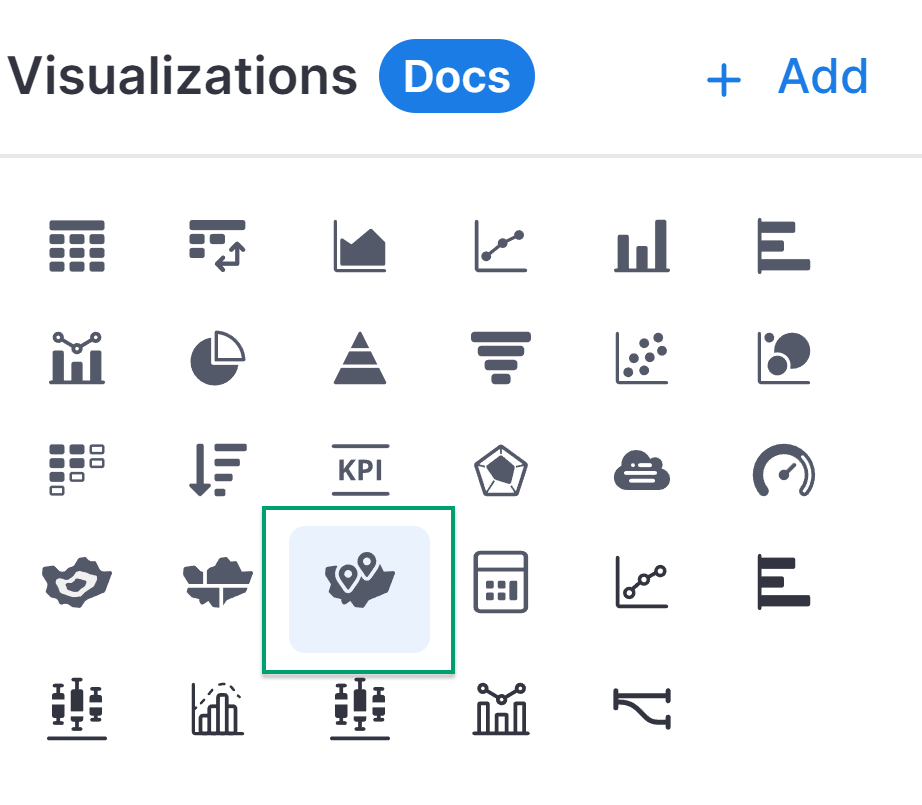Select the table visualization icon

pos(77,246)
